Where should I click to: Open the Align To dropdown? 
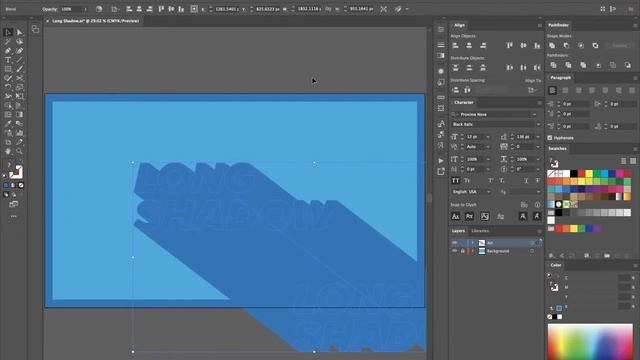click(532, 90)
